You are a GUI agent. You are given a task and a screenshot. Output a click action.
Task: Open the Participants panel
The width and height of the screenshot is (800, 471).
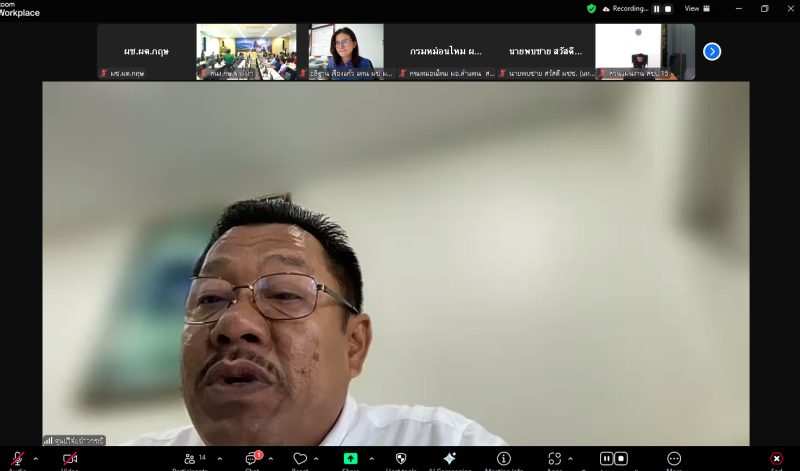[x=191, y=459]
